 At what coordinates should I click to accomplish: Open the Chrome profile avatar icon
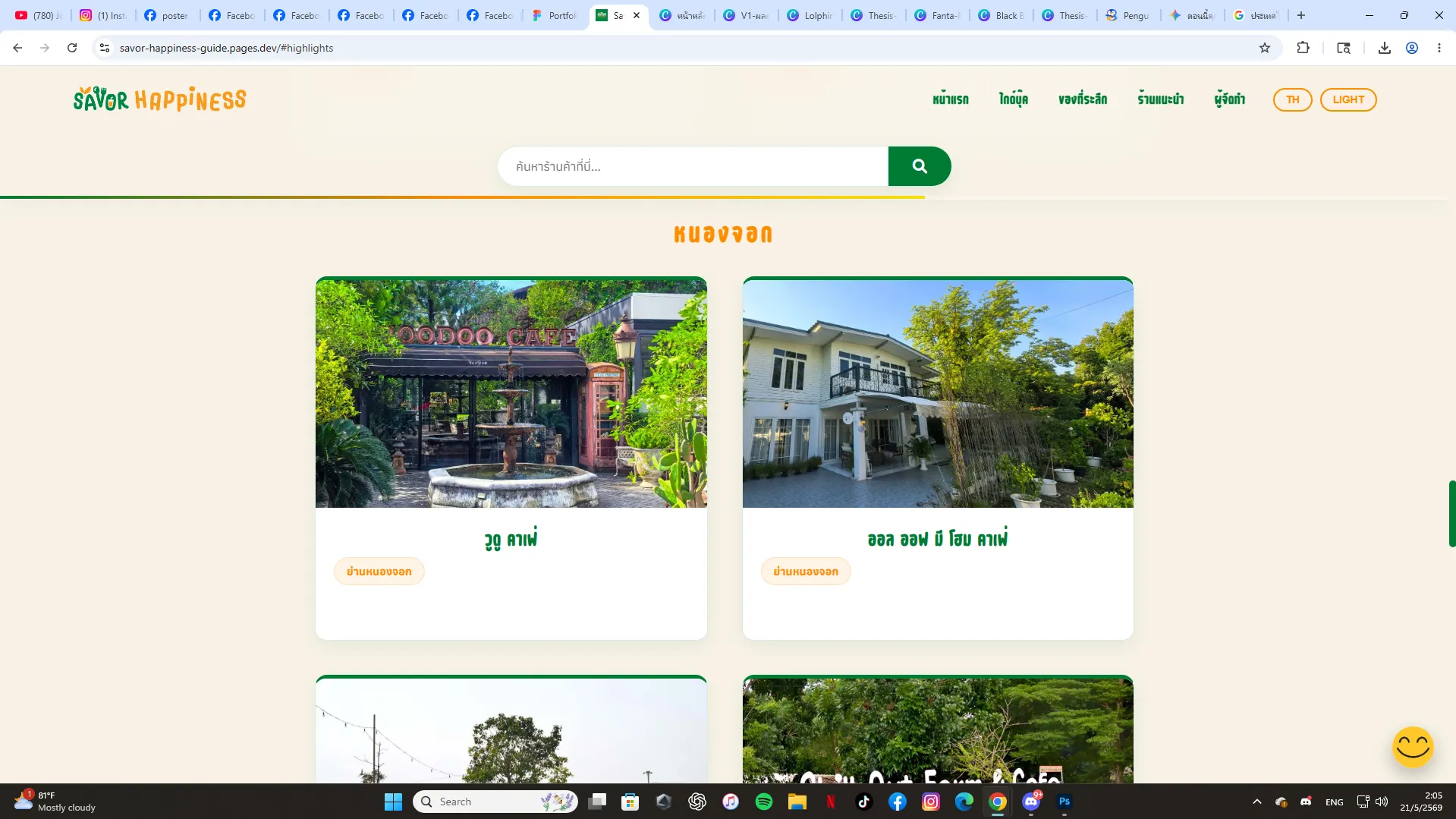tap(1412, 48)
